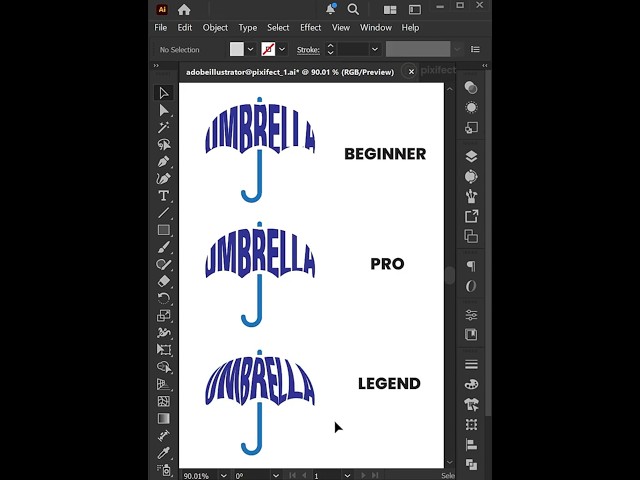Image resolution: width=640 pixels, height=480 pixels.
Task: Select the Shaper tool
Action: [x=164, y=264]
